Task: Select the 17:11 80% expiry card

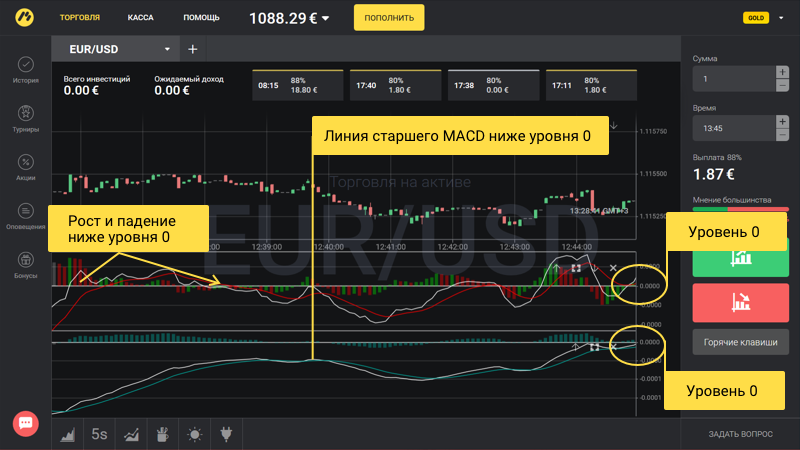Action: (x=591, y=85)
